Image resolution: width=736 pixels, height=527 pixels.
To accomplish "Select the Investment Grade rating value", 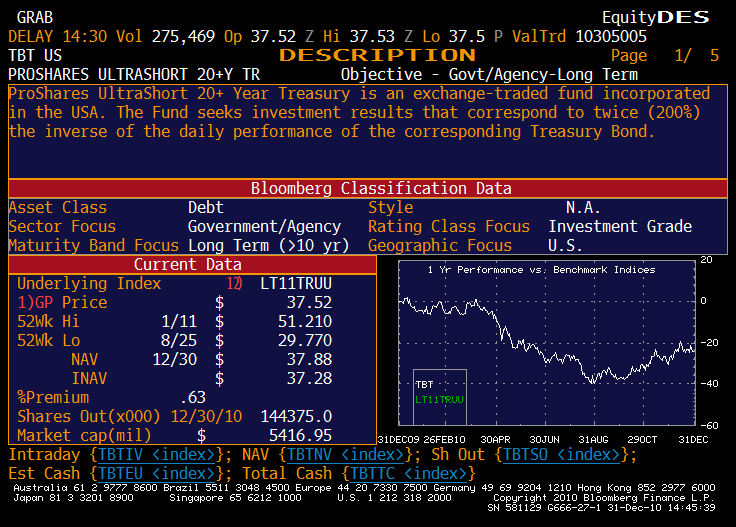I will tap(620, 226).
